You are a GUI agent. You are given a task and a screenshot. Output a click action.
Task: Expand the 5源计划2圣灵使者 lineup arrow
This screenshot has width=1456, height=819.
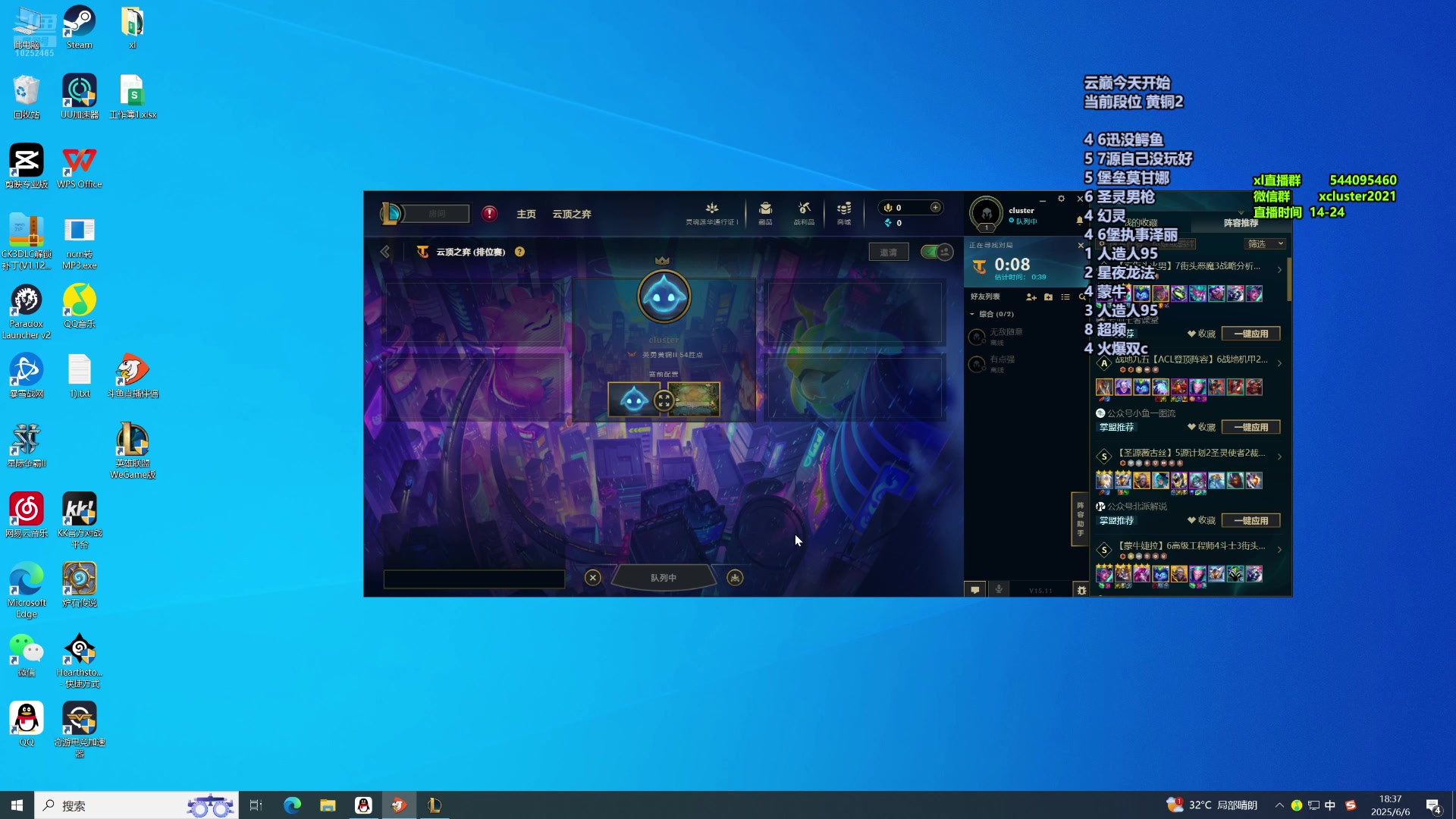click(1279, 457)
